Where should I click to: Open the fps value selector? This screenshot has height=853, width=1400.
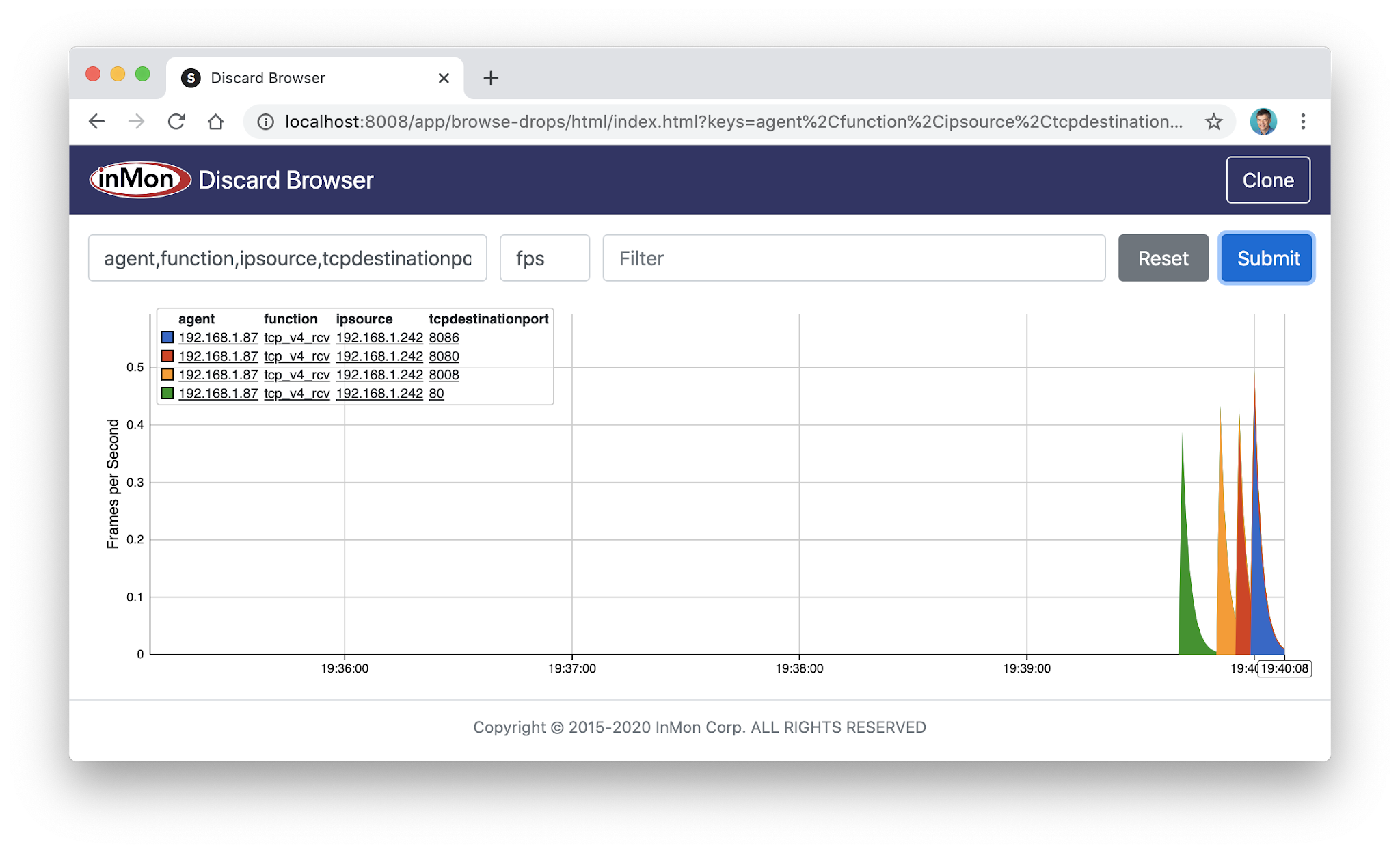544,258
